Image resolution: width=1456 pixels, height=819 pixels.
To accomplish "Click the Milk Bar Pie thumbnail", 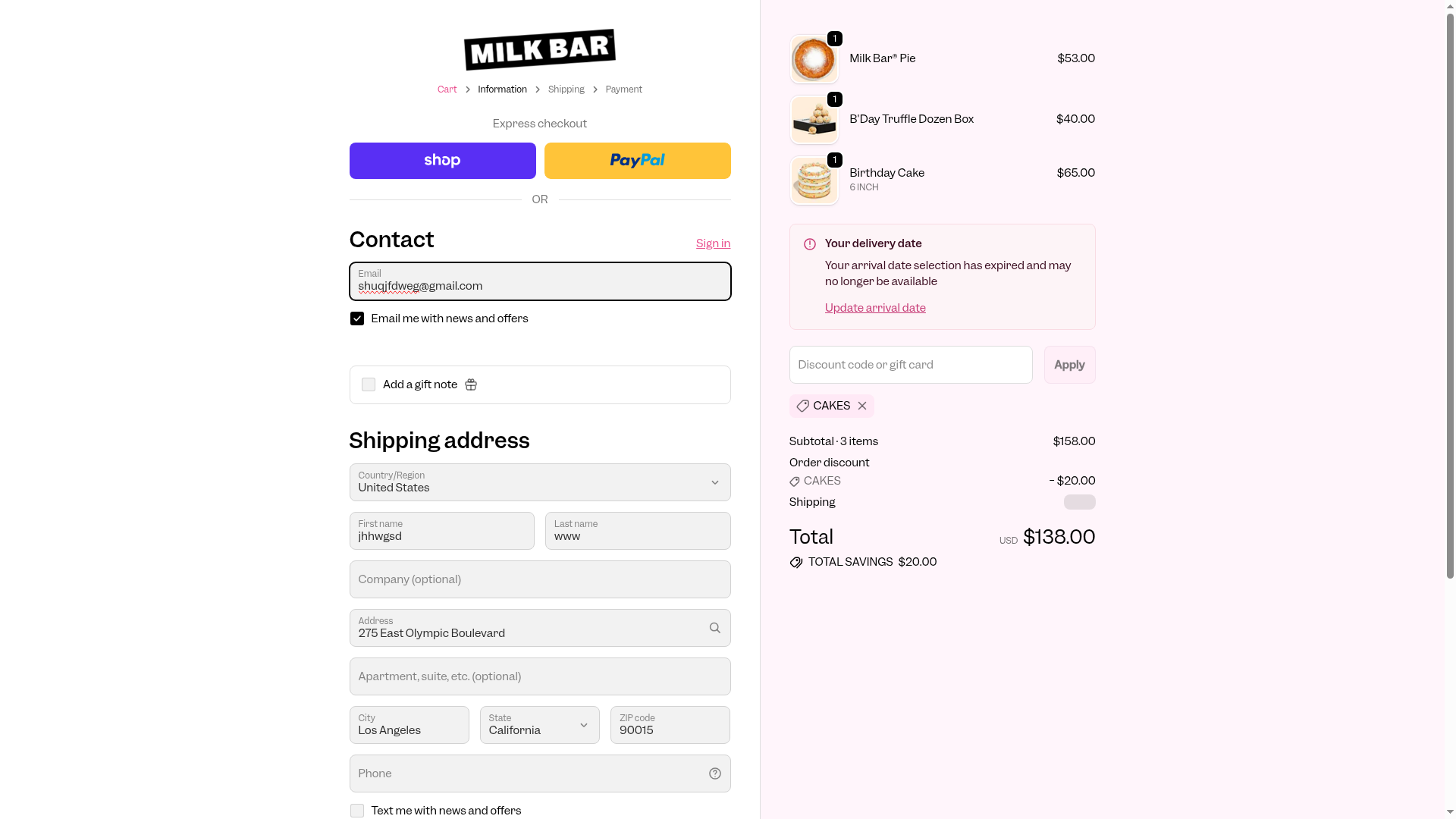I will click(x=814, y=59).
